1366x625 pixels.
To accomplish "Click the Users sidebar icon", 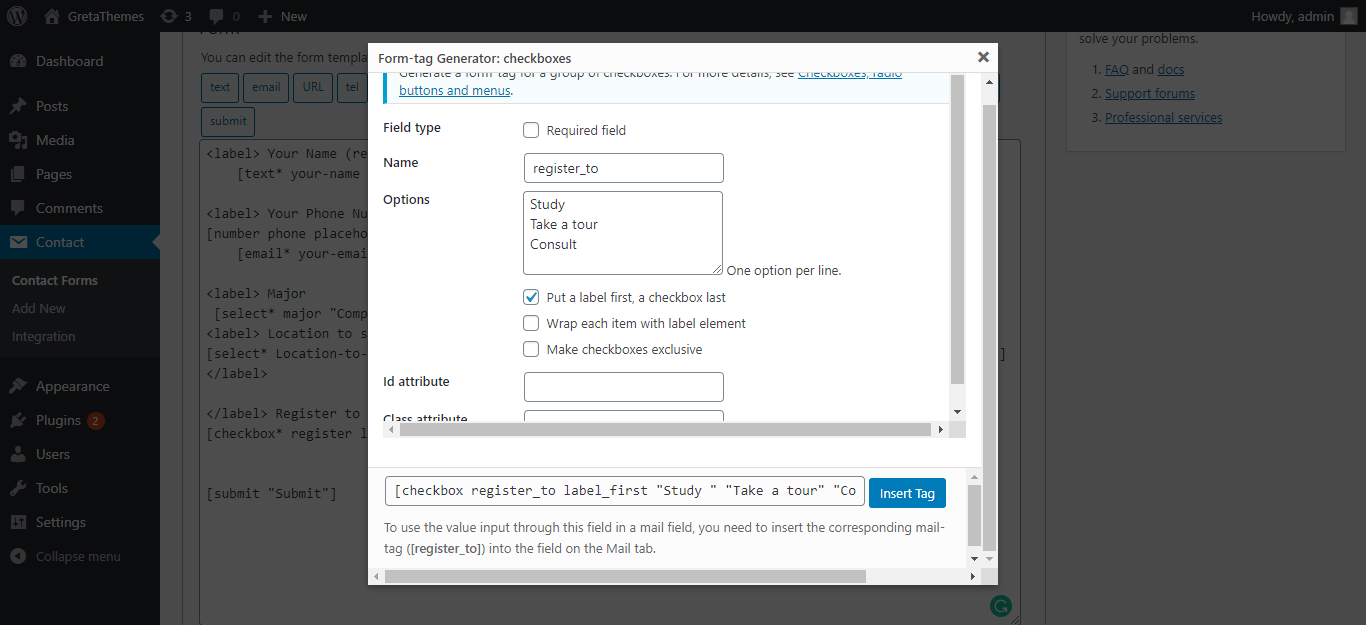I will tap(18, 454).
